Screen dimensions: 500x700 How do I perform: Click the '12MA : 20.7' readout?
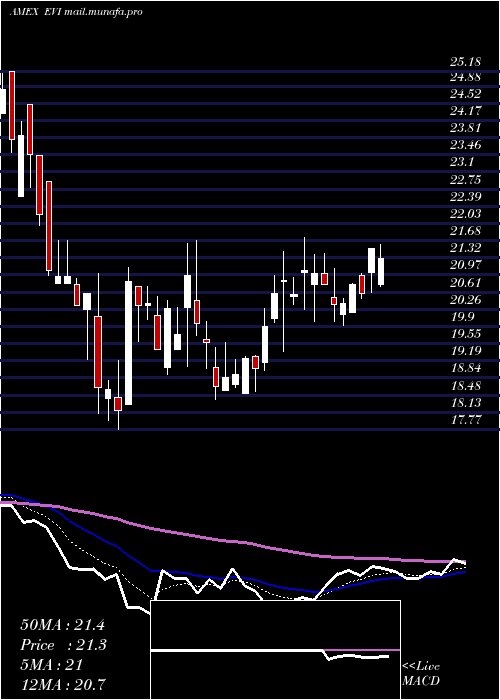pyautogui.click(x=63, y=684)
